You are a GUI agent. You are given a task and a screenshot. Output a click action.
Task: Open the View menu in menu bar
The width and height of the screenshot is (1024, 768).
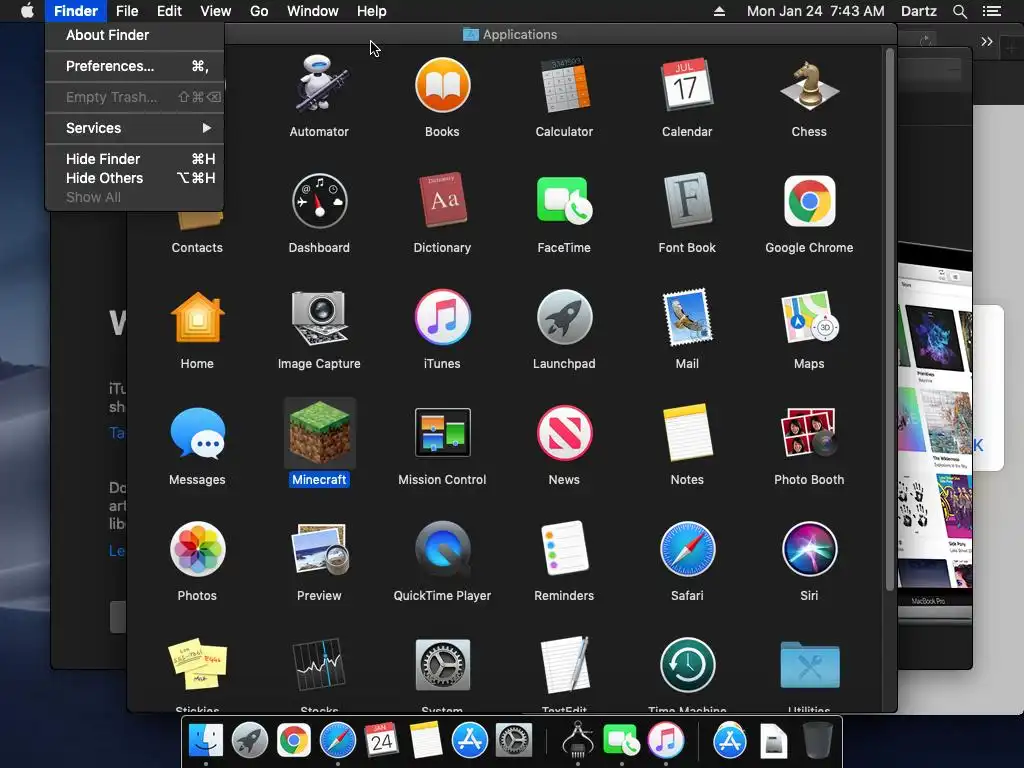click(x=216, y=11)
